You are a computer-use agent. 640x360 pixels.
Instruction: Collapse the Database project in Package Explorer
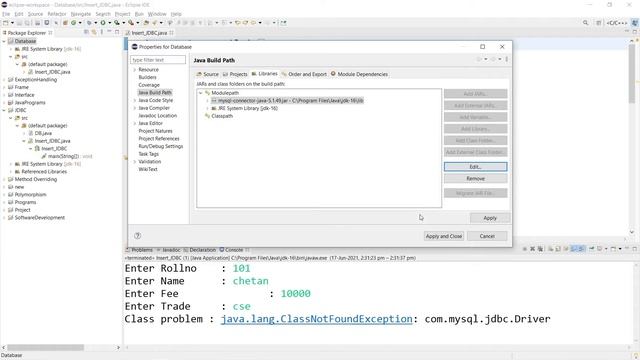tap(4, 41)
